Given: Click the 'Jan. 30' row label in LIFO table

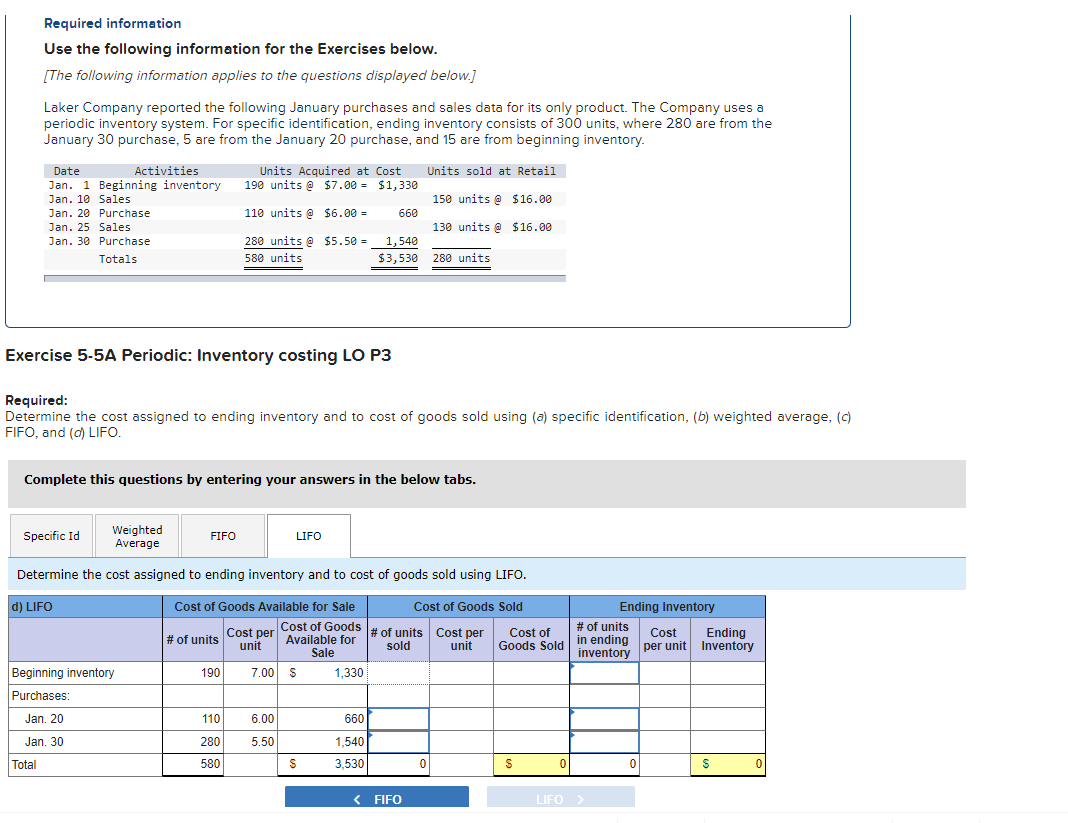Looking at the screenshot, I should (44, 742).
